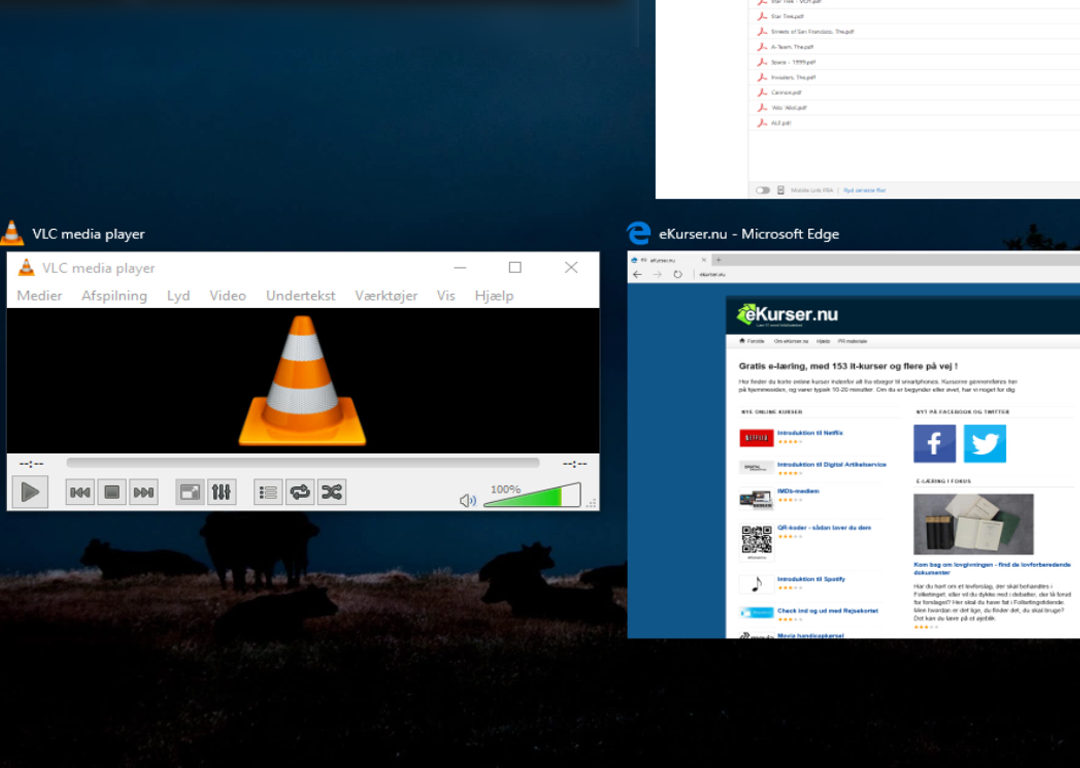This screenshot has height=768, width=1080.
Task: Open the Forside home link on eKurser
Action: tap(751, 341)
